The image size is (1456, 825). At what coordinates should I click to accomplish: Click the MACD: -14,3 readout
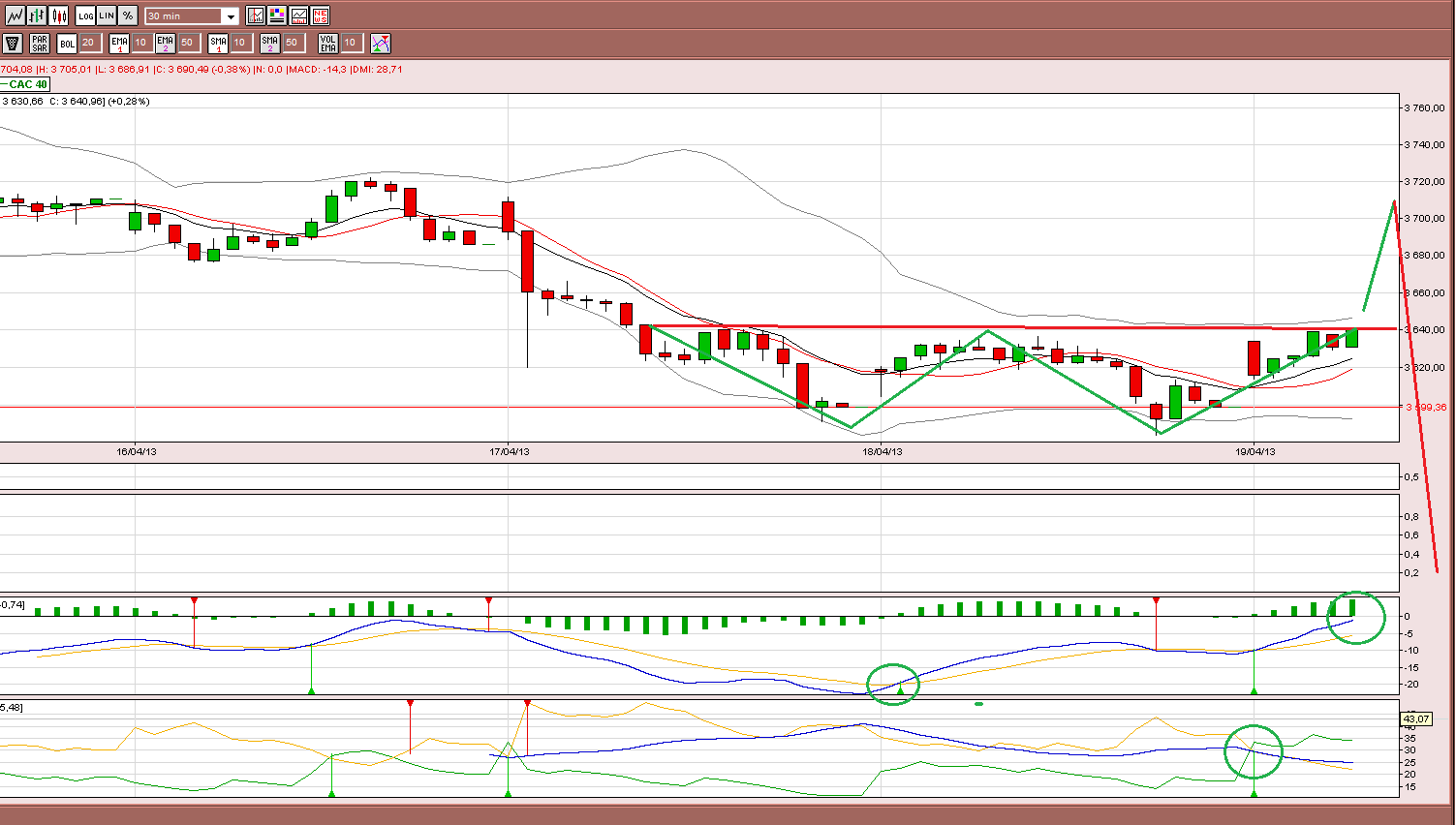318,69
